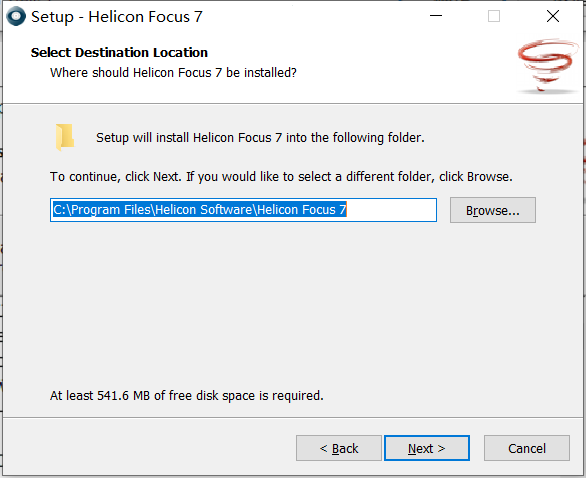Click empty space after the path in field
The height and width of the screenshot is (478, 586).
tap(391, 210)
